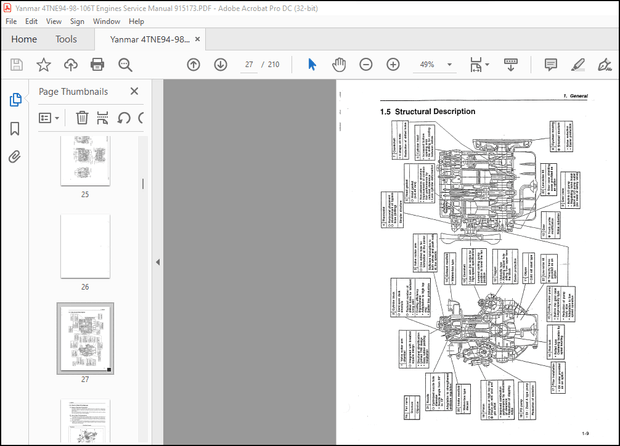Select the blank page 26 thumbnail
620x446 pixels.
click(x=85, y=246)
